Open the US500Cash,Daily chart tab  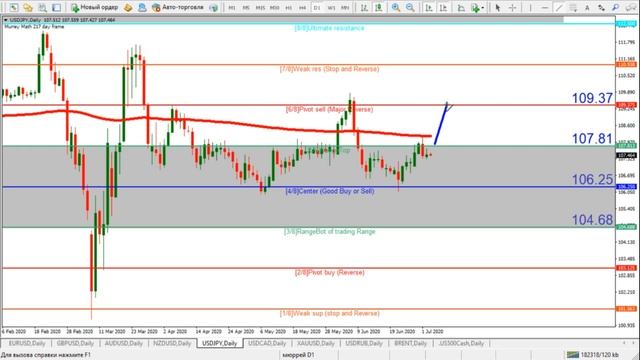(x=461, y=343)
